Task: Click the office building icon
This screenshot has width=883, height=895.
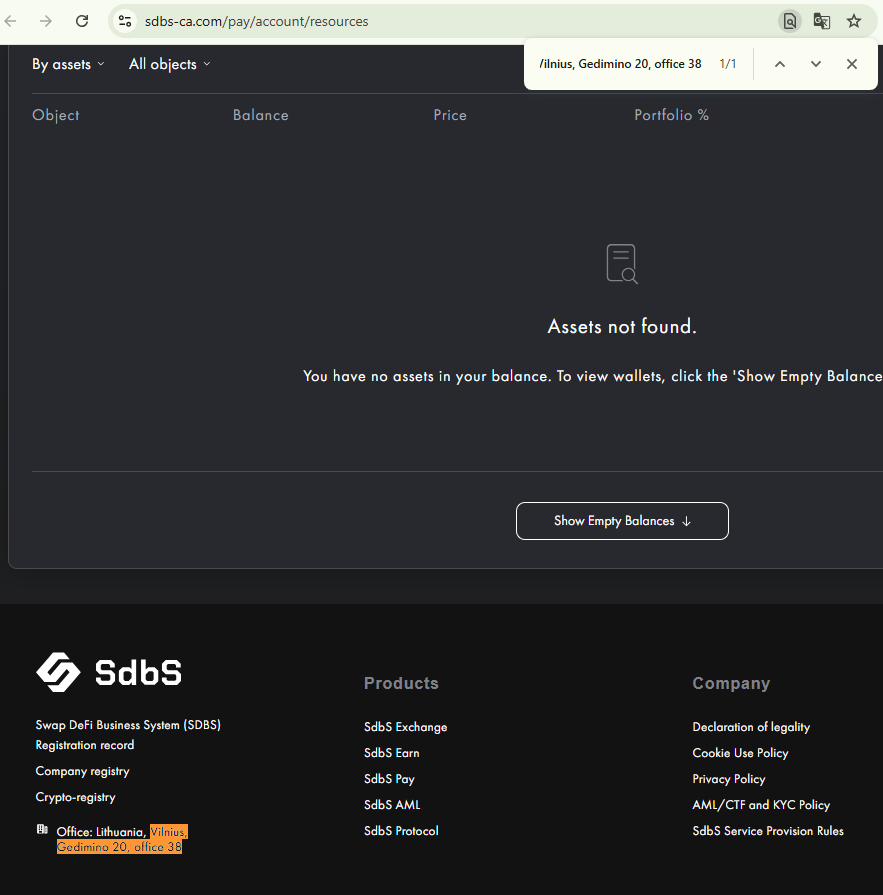Action: [x=42, y=829]
